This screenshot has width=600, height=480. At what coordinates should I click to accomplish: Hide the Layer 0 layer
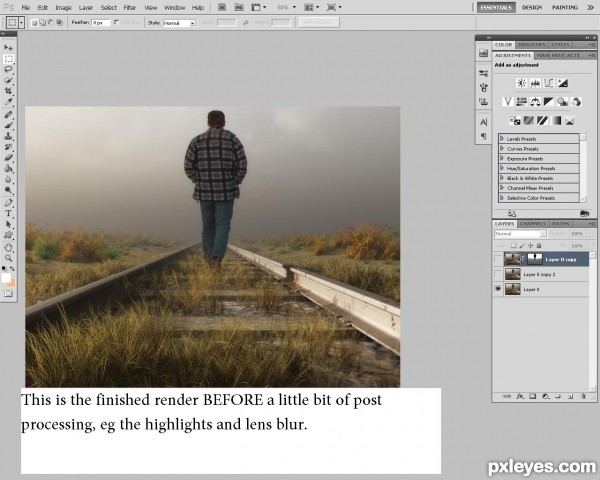(x=498, y=289)
